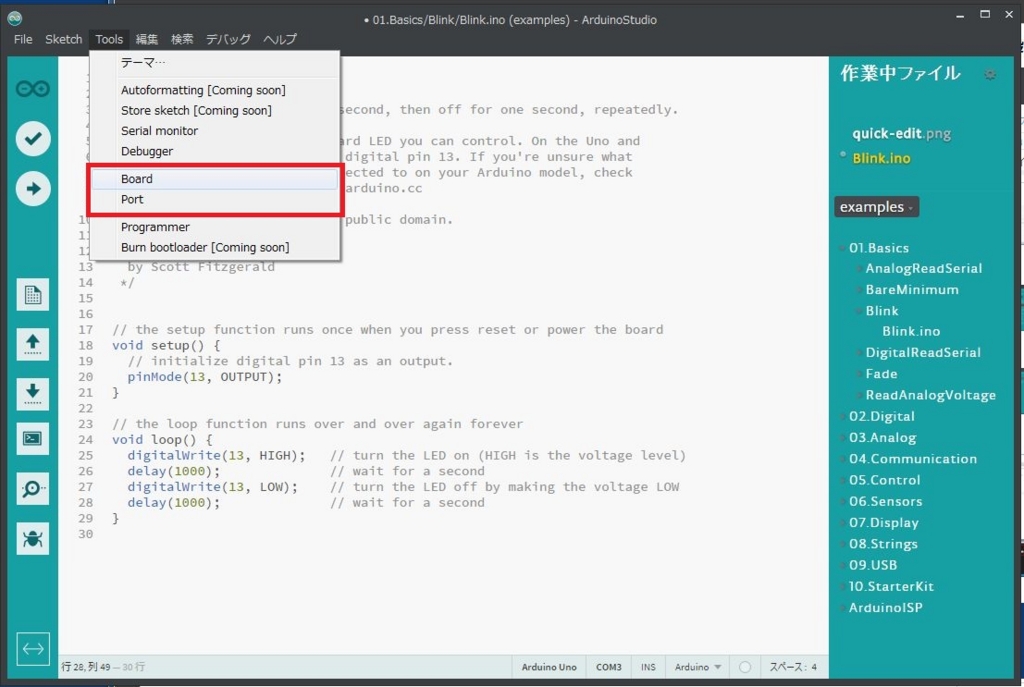Open the 編集 menu
This screenshot has width=1024, height=687.
147,39
